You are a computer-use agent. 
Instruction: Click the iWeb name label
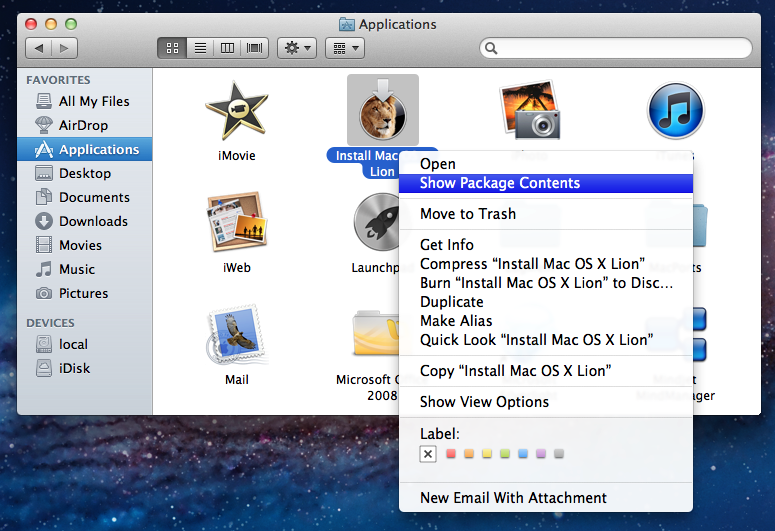pos(237,267)
